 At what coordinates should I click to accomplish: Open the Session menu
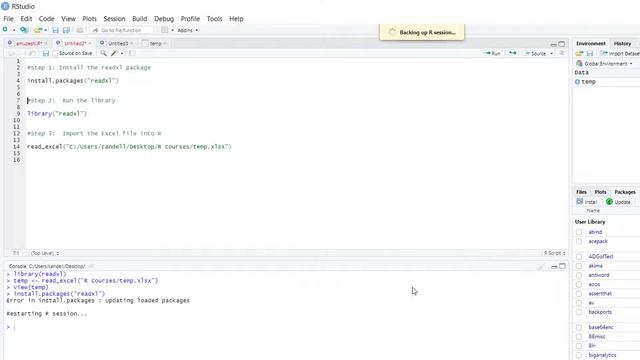pyautogui.click(x=114, y=19)
